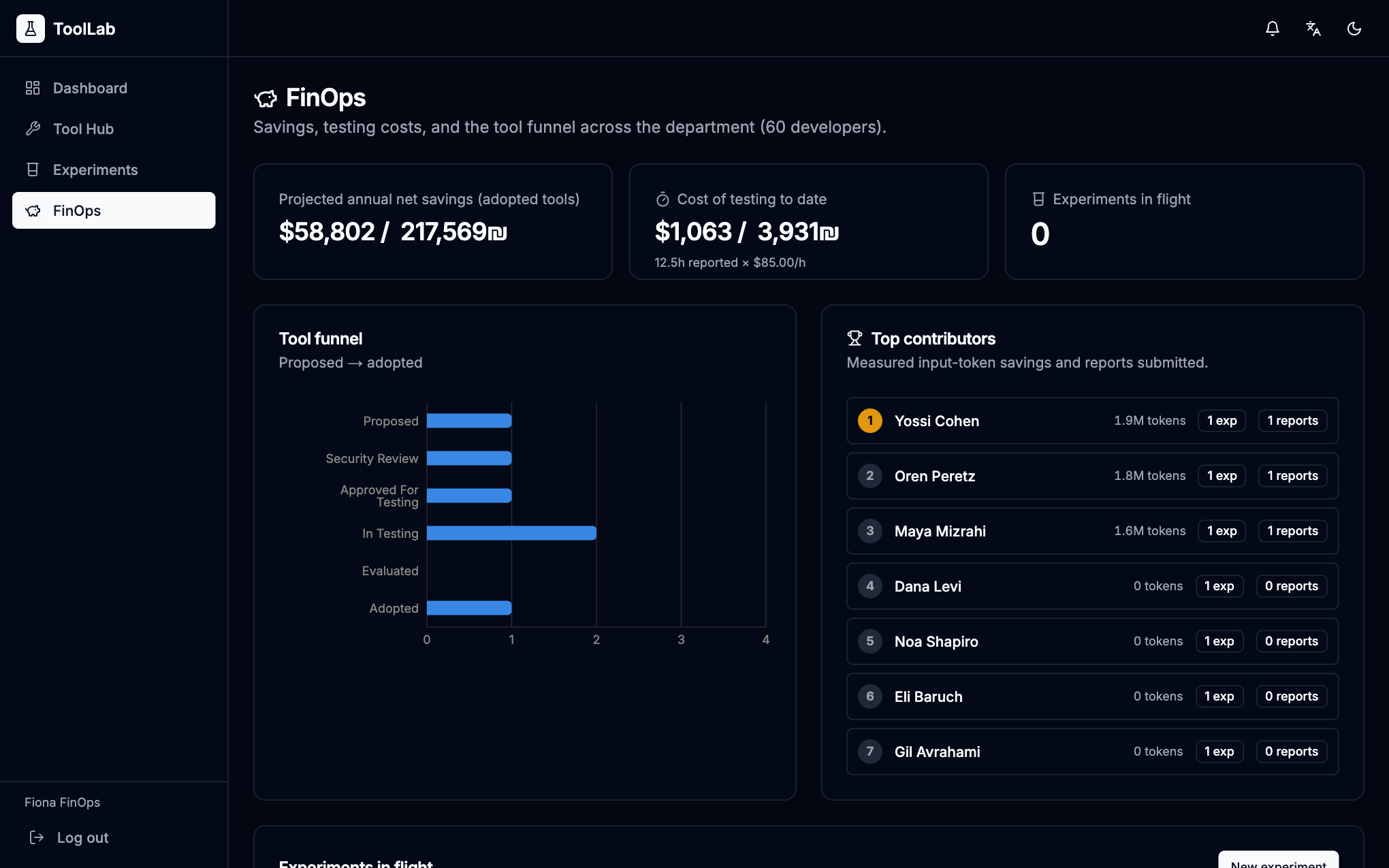Image resolution: width=1389 pixels, height=868 pixels.
Task: Click the trophy icon by Top contributors
Action: pyautogui.click(x=855, y=338)
